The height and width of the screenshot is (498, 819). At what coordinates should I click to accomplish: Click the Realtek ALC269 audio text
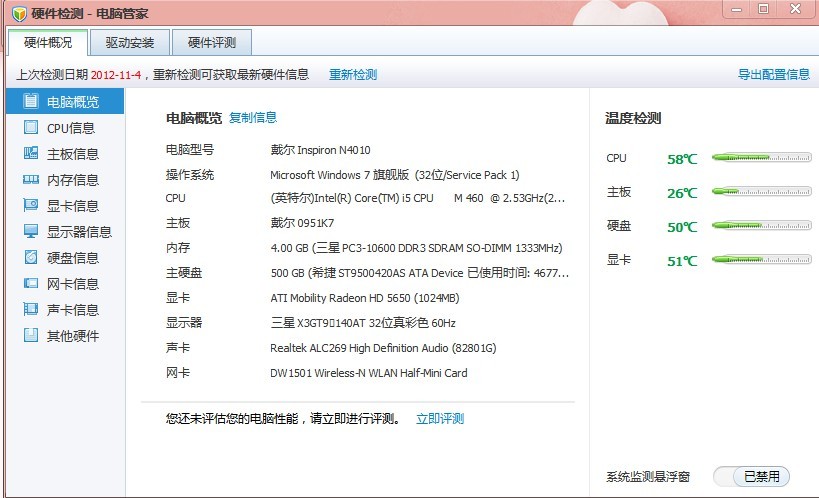point(383,348)
